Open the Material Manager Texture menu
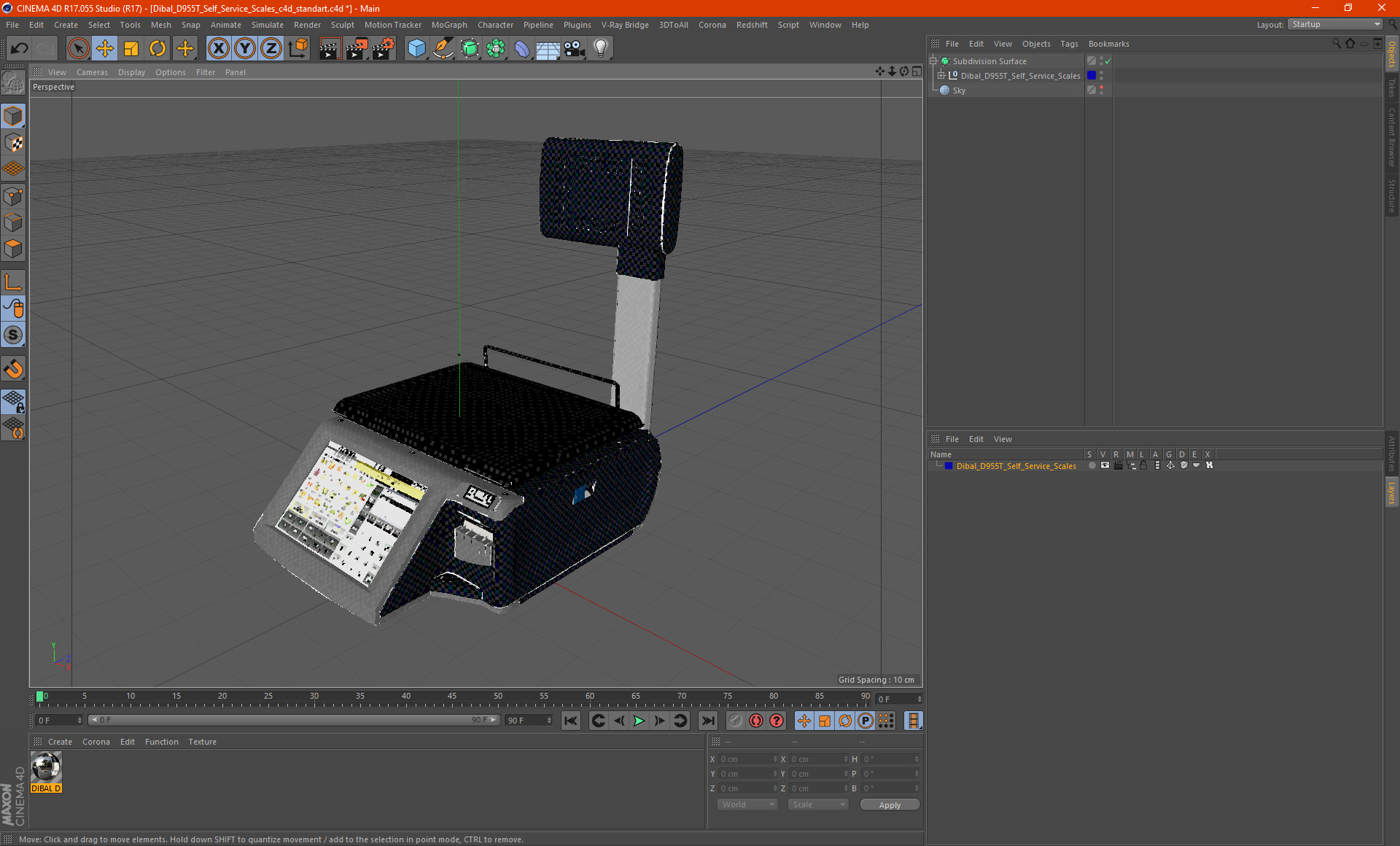Viewport: 1400px width, 846px height. point(202,742)
